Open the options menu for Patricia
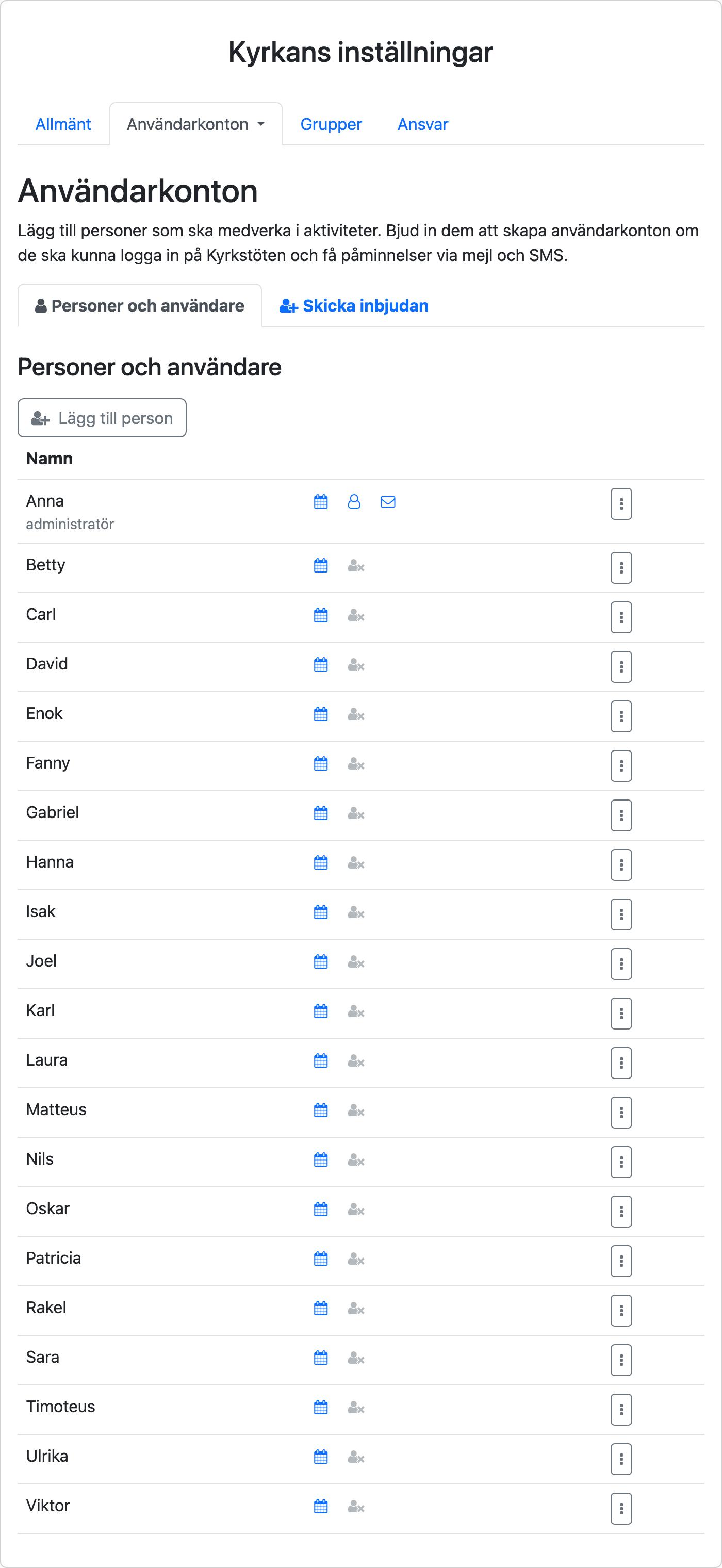722x1568 pixels. click(x=621, y=1261)
